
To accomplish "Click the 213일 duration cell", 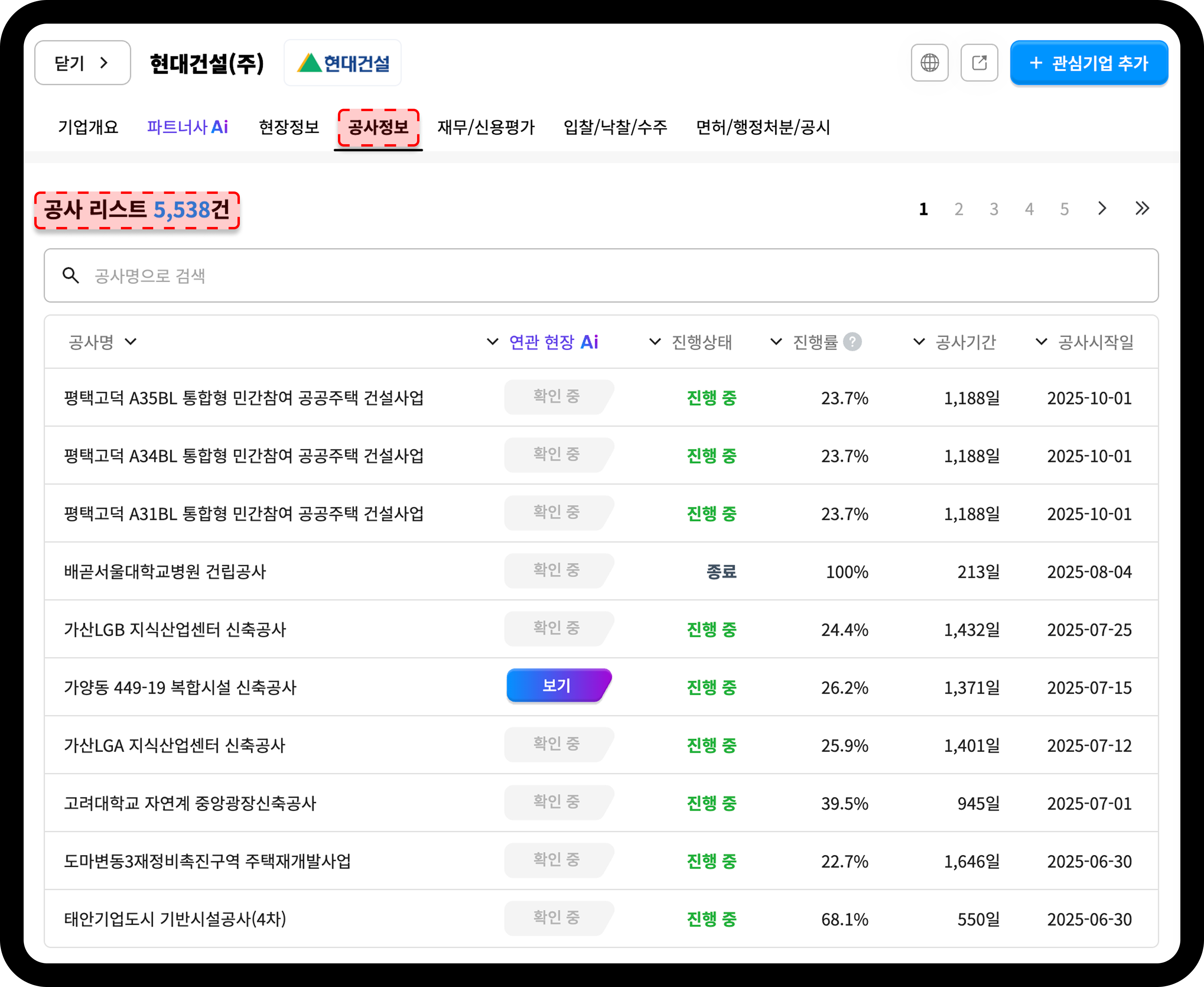I will (978, 572).
